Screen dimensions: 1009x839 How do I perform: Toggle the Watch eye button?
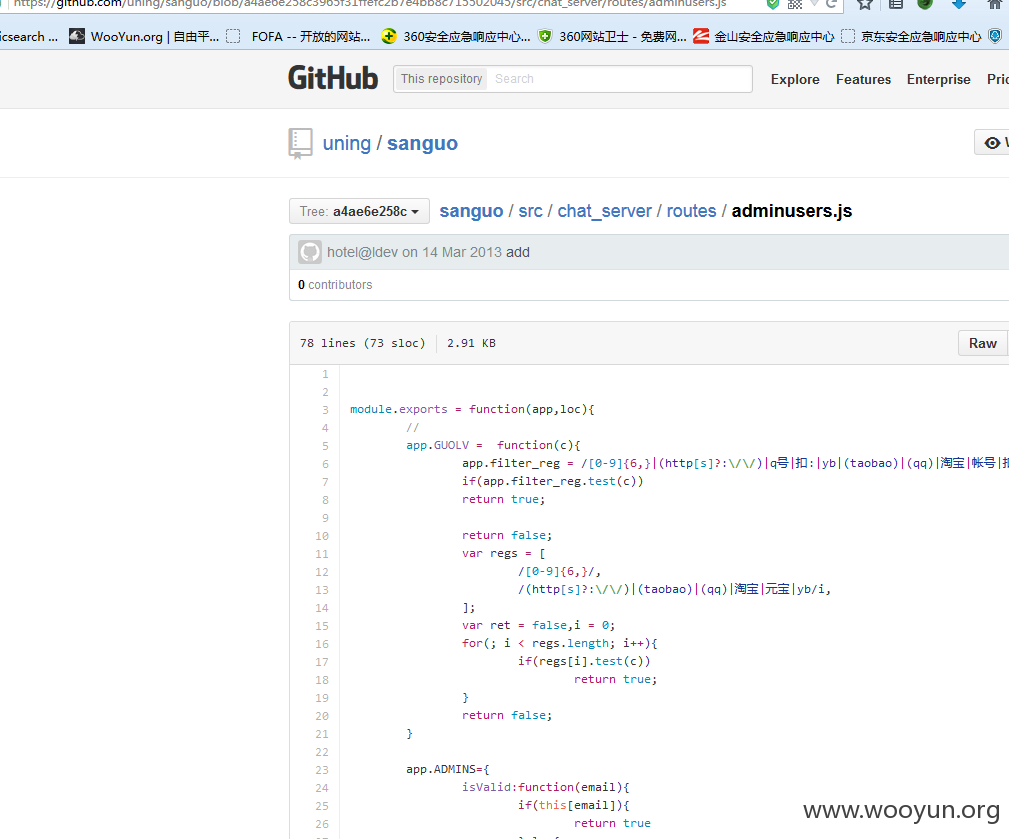[x=992, y=142]
